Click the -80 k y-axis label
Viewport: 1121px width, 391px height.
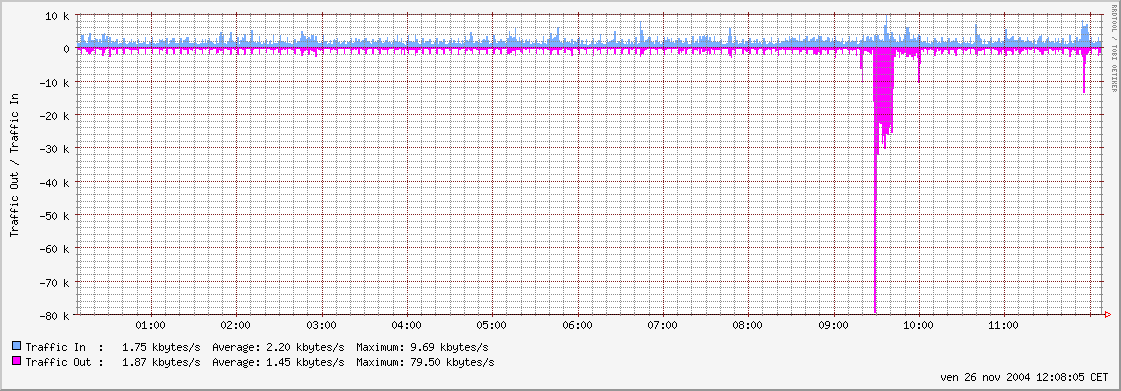coord(55,315)
